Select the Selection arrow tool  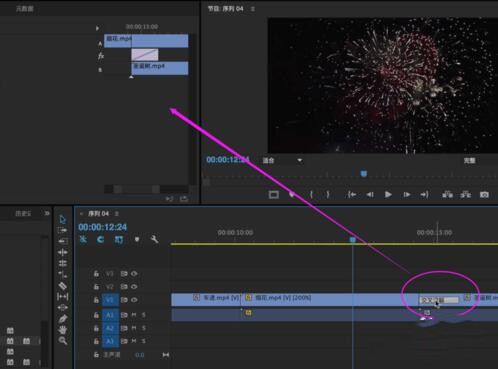click(62, 219)
